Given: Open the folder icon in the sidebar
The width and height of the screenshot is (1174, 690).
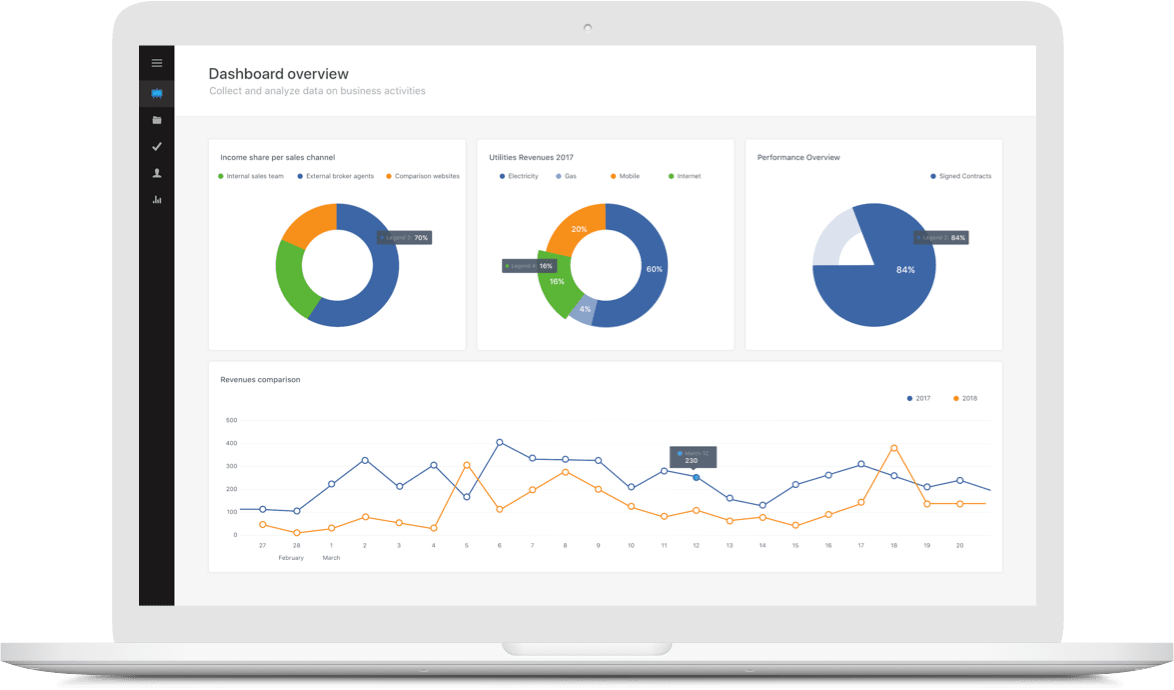Looking at the screenshot, I should (x=156, y=120).
